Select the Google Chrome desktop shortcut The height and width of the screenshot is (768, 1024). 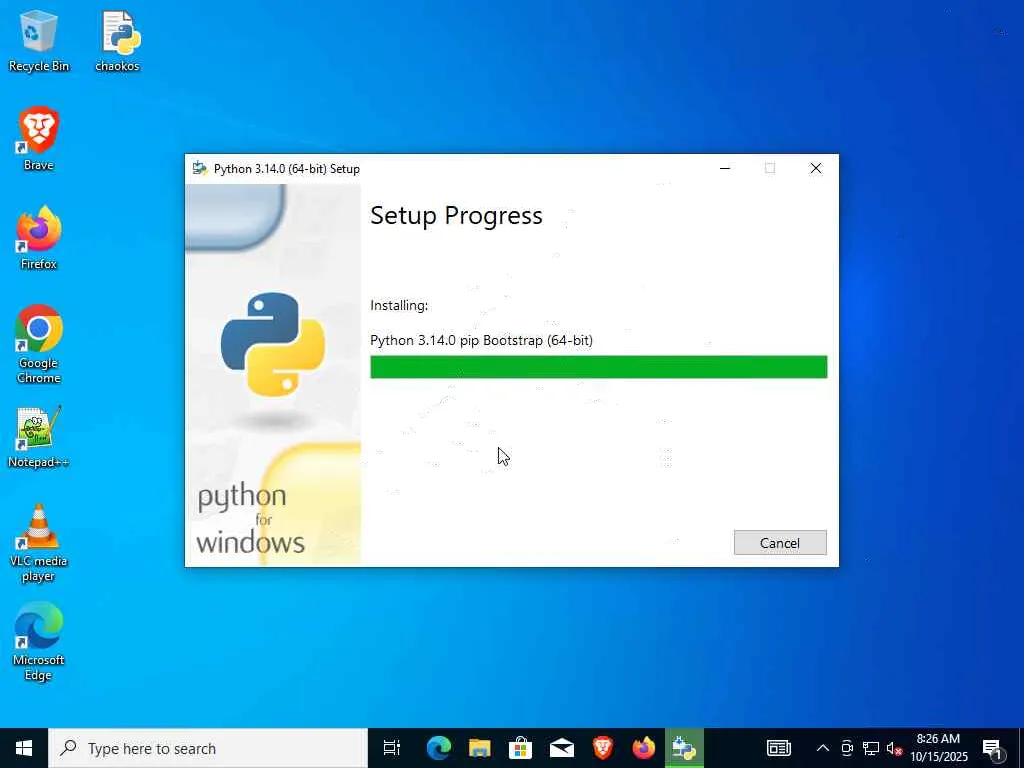[x=39, y=344]
